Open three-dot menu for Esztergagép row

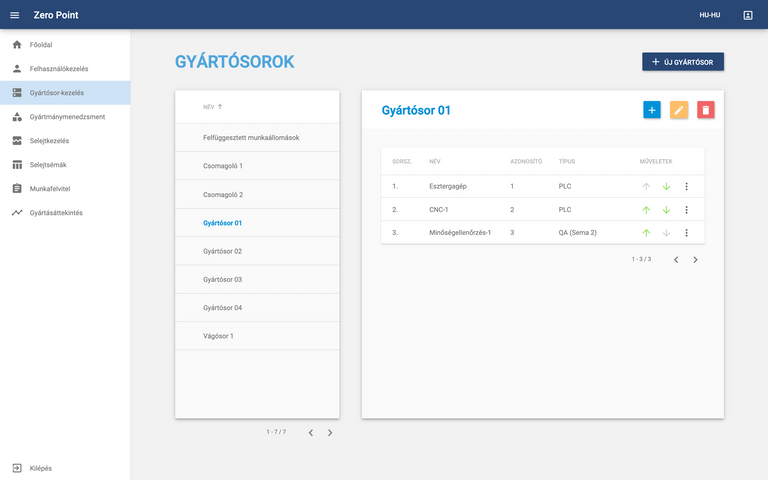(x=686, y=186)
